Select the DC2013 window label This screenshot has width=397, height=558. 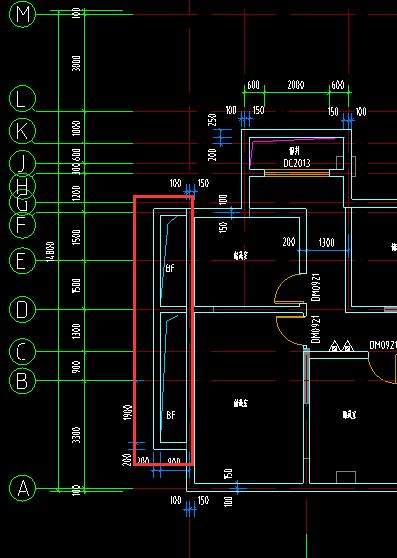coord(297,163)
